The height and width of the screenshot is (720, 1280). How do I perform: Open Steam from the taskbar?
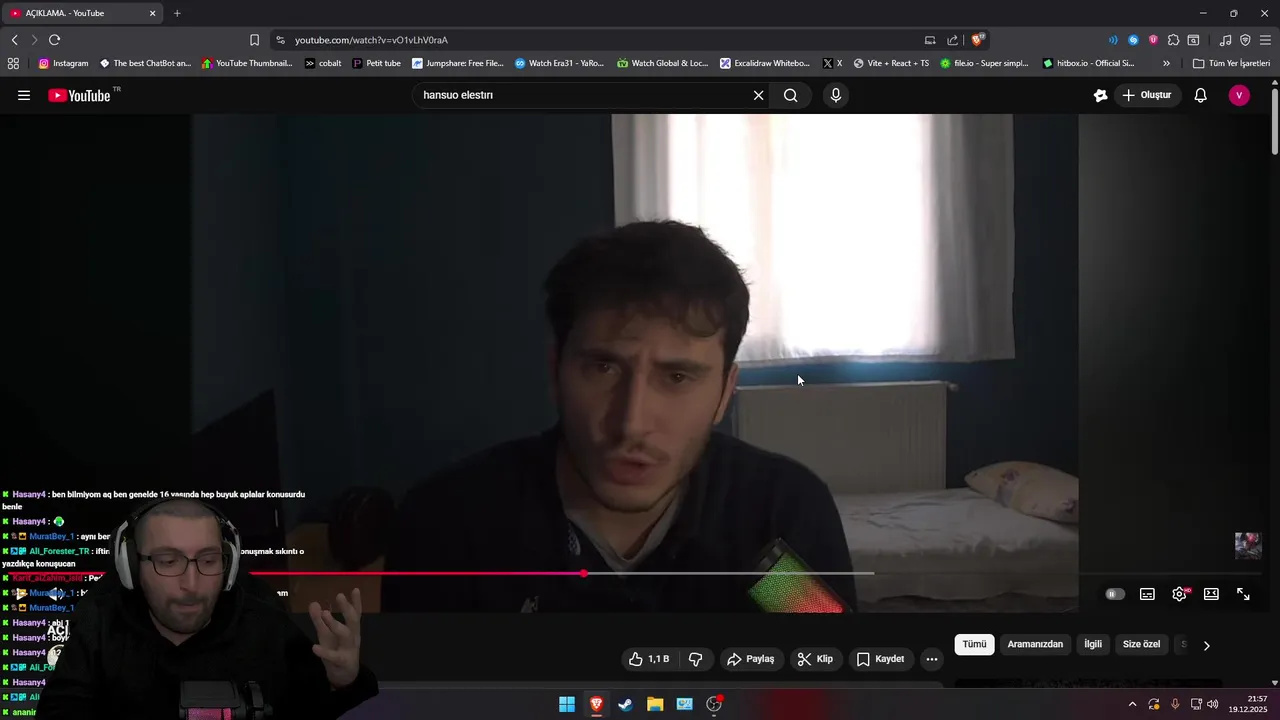pyautogui.click(x=625, y=704)
